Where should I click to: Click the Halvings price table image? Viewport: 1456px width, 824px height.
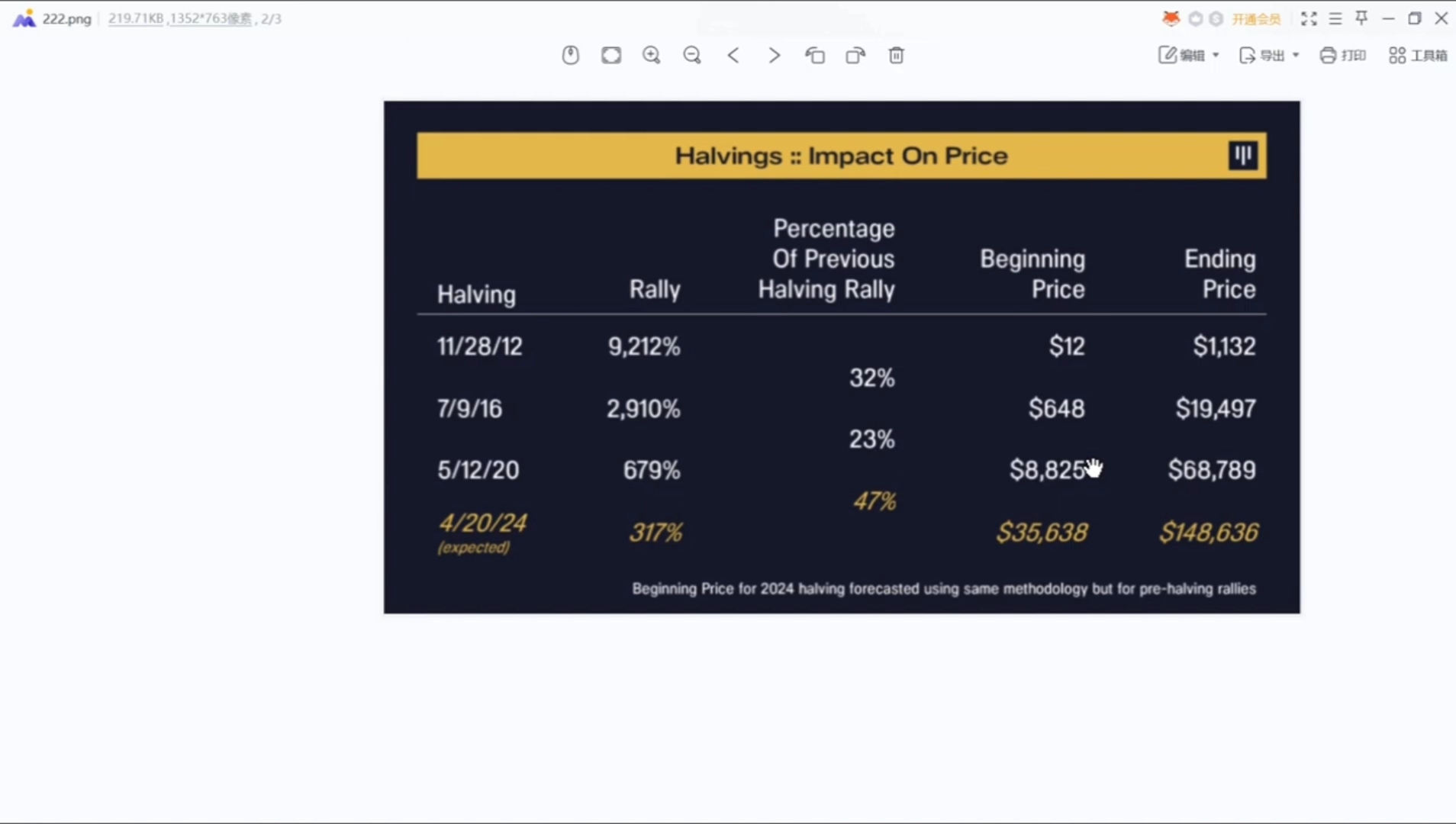842,357
